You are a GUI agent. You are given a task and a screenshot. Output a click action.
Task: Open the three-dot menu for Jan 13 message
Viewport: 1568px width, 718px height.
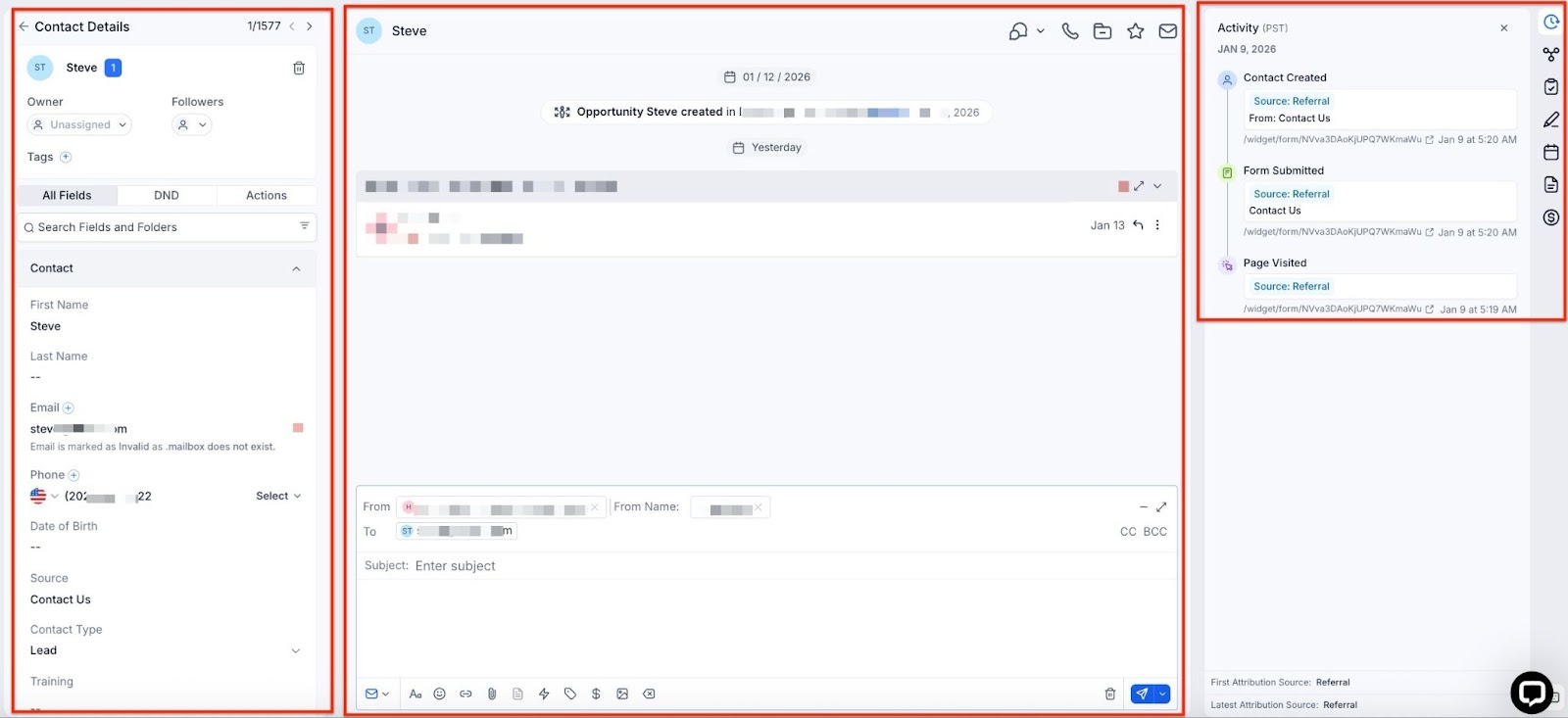(1157, 224)
